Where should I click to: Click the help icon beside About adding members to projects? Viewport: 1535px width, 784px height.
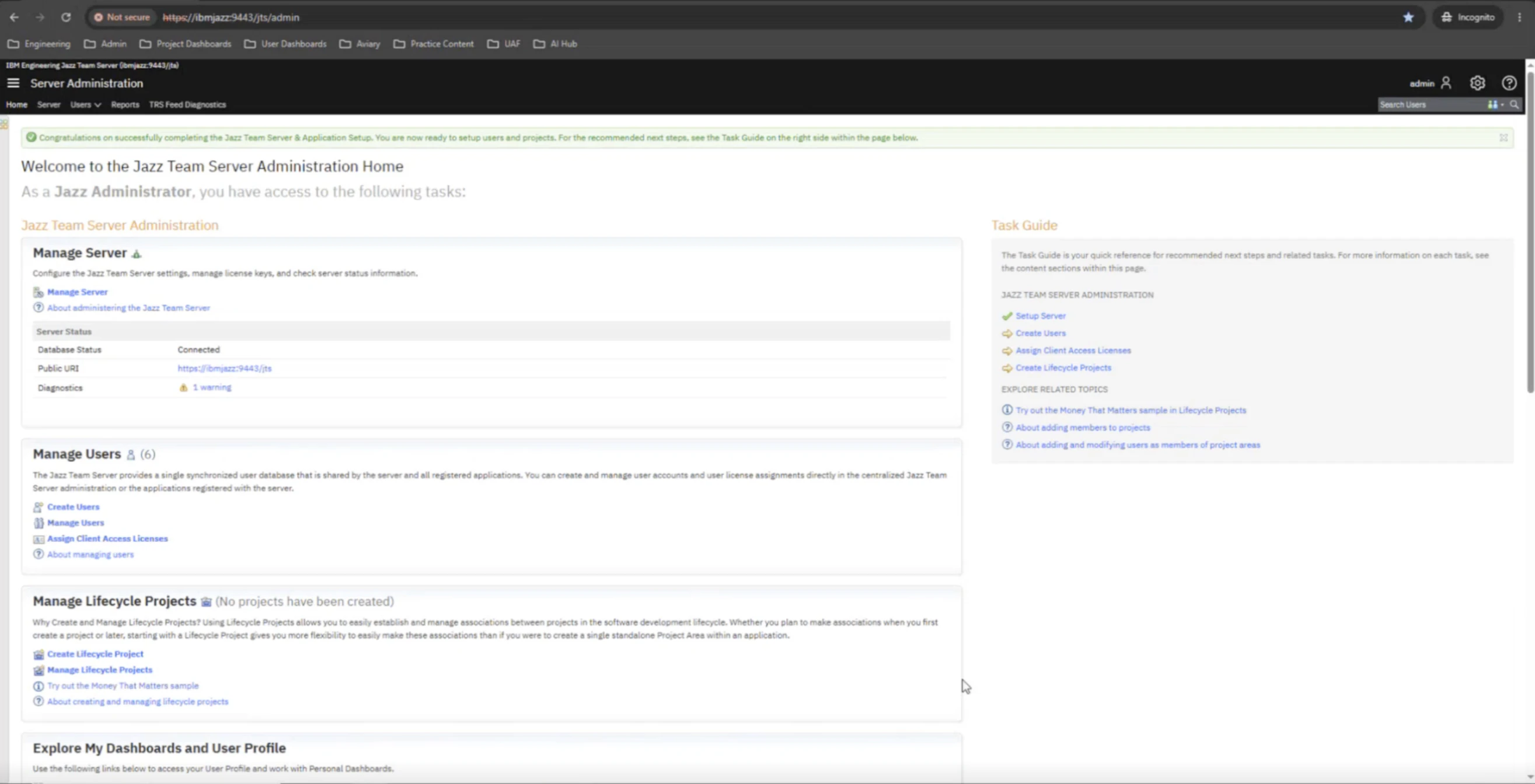[x=1007, y=427]
